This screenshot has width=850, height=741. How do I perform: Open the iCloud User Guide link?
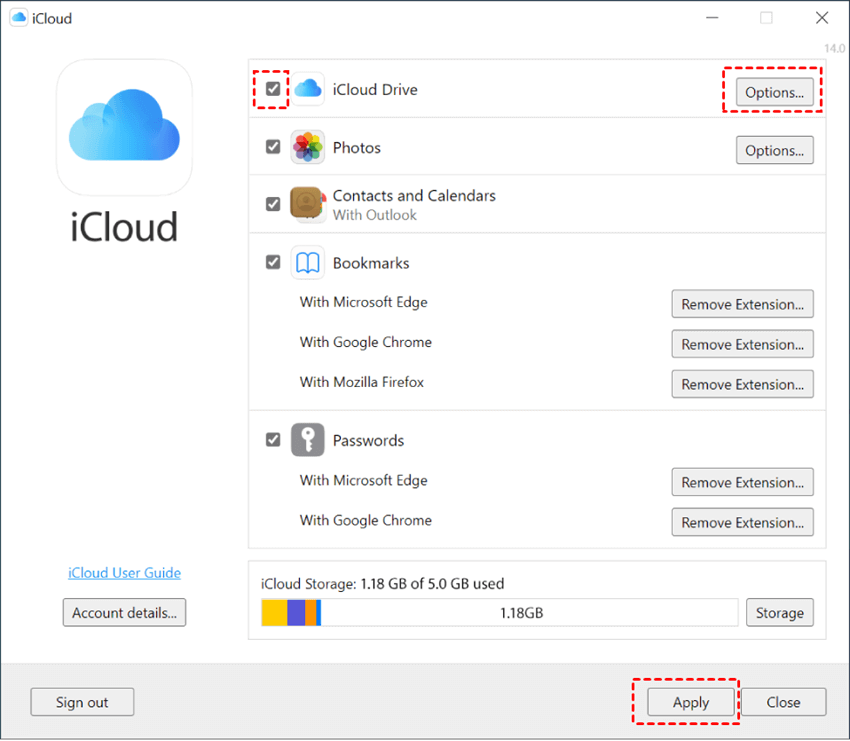click(124, 573)
